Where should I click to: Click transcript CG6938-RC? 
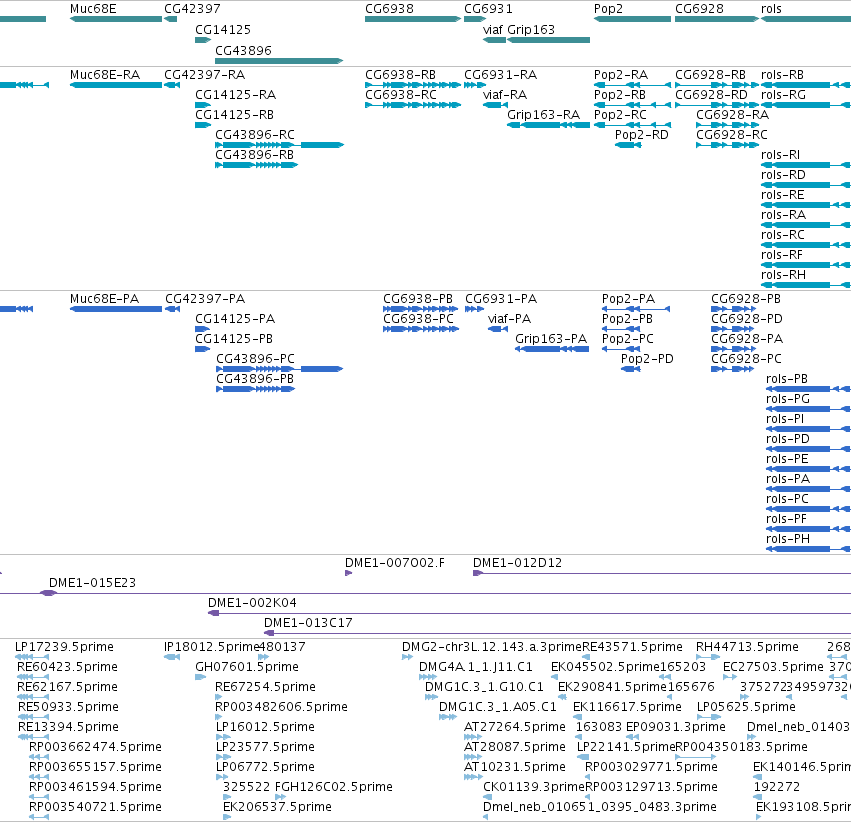[401, 95]
